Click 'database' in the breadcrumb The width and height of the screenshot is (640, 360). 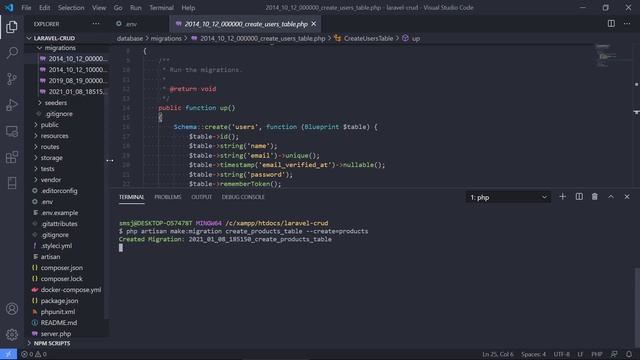(130, 38)
